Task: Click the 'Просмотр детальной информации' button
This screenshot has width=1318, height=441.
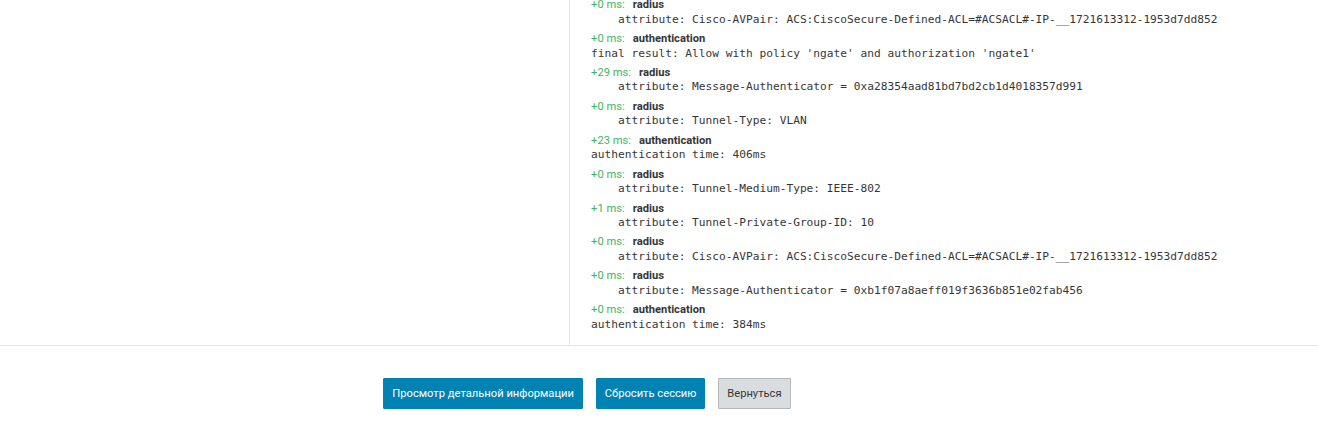Action: [482, 393]
